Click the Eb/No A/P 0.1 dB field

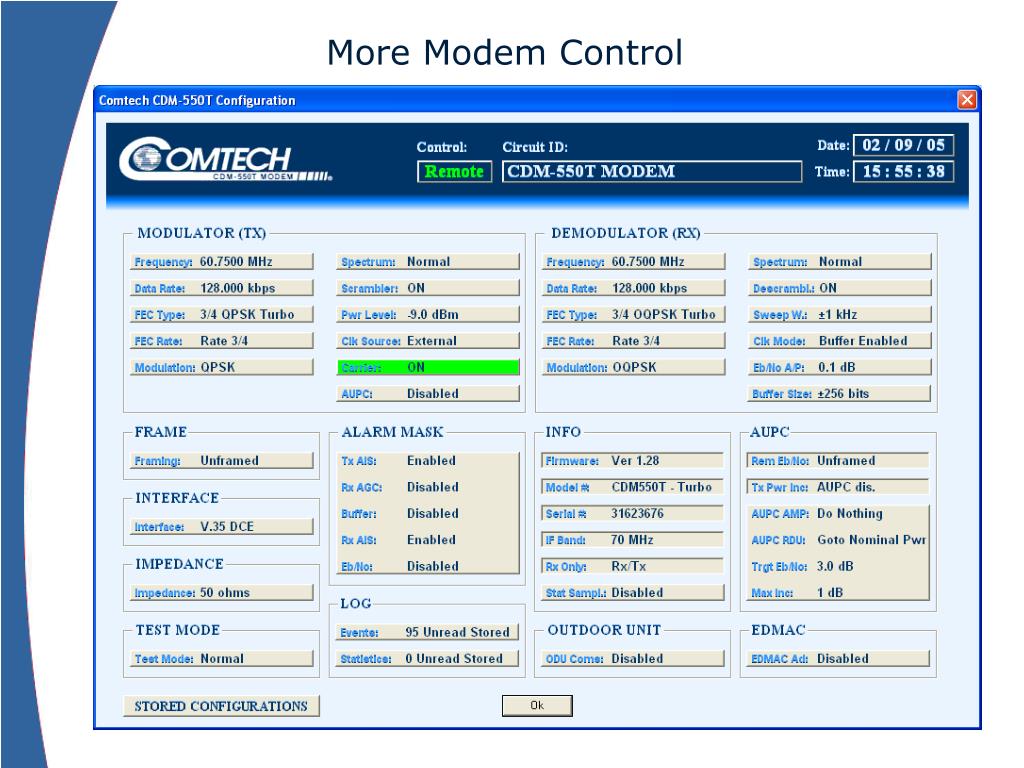tap(840, 368)
